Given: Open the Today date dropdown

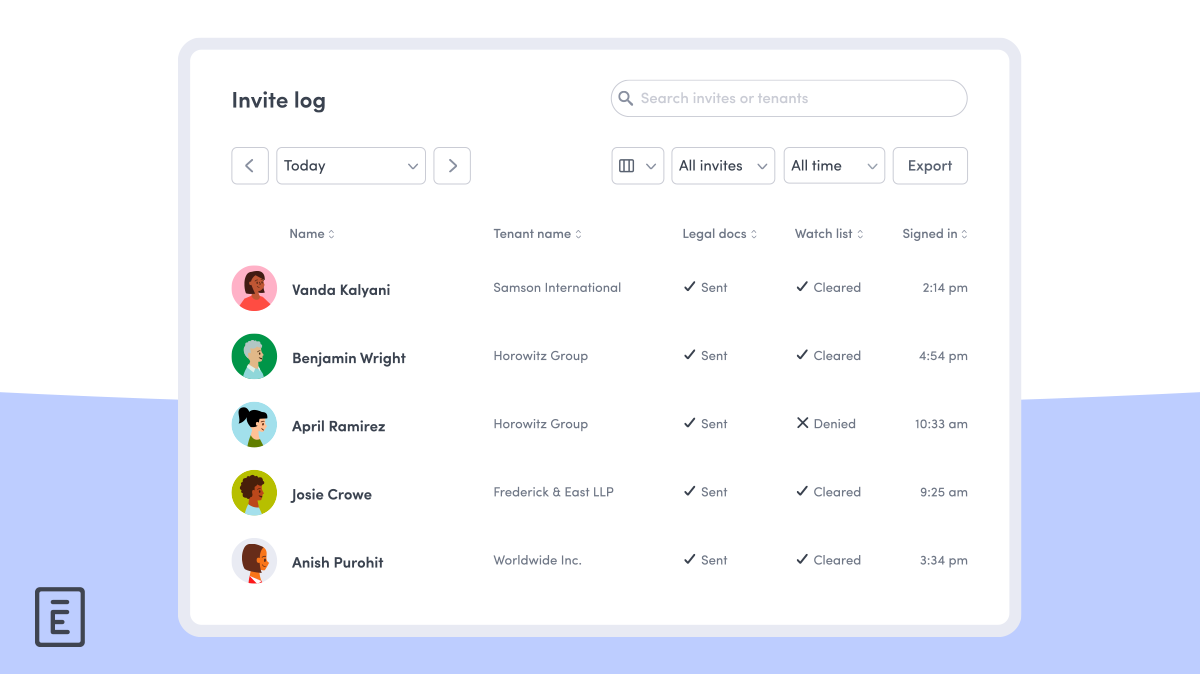Looking at the screenshot, I should click(351, 165).
